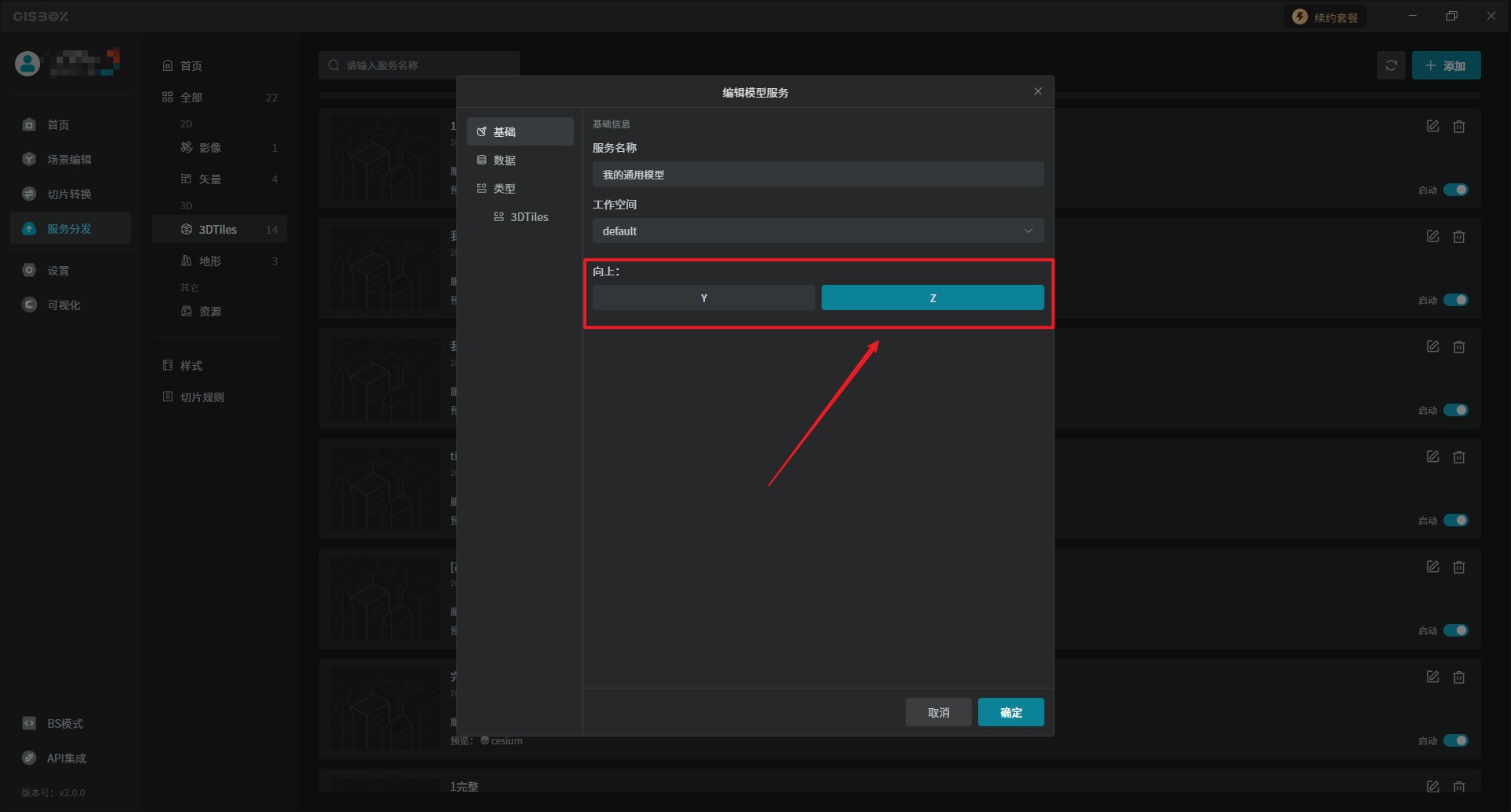Expand the 工作空间 default dropdown
The width and height of the screenshot is (1511, 812).
(x=818, y=231)
